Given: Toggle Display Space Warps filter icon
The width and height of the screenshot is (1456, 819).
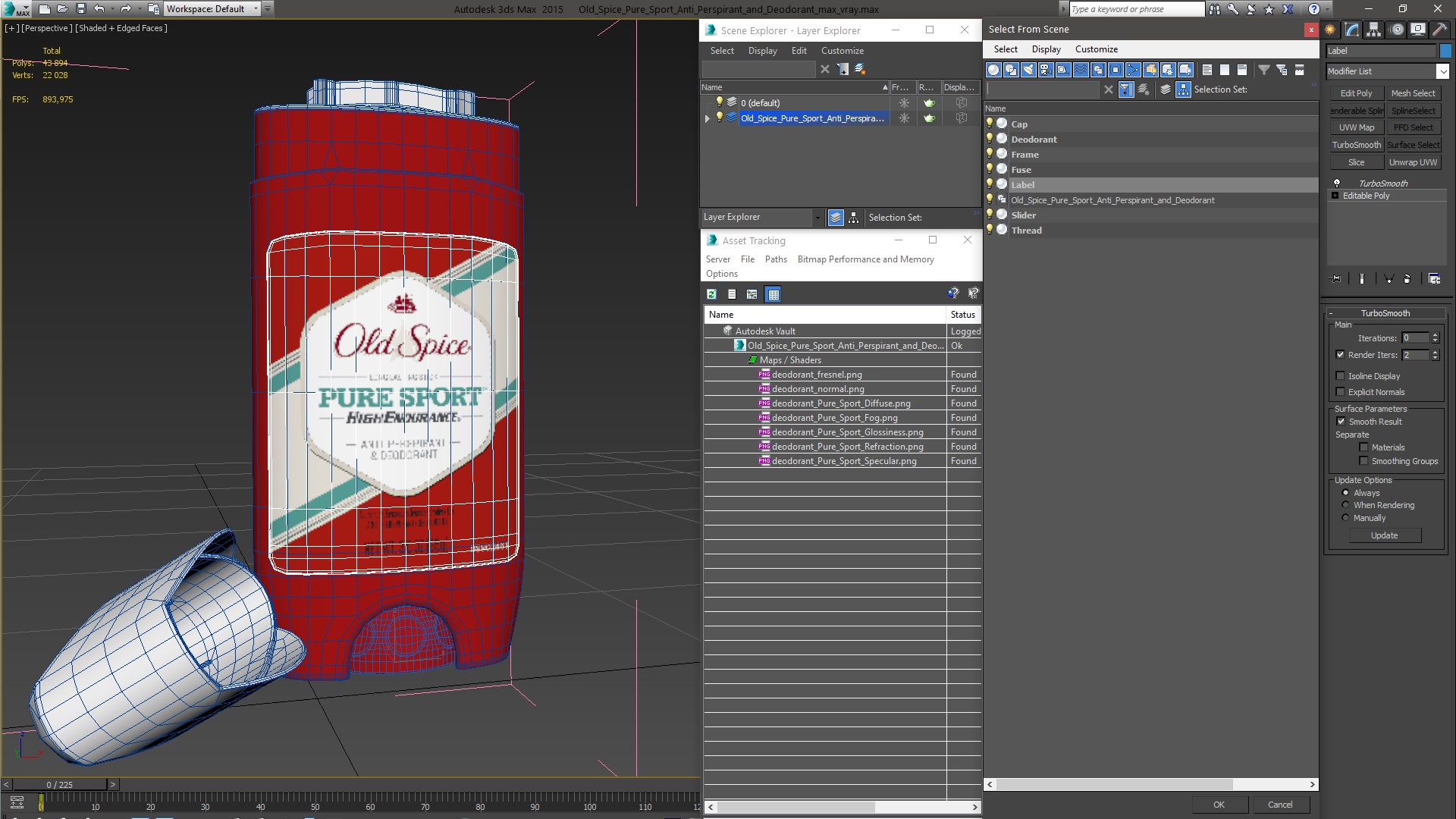Looking at the screenshot, I should tap(1081, 70).
